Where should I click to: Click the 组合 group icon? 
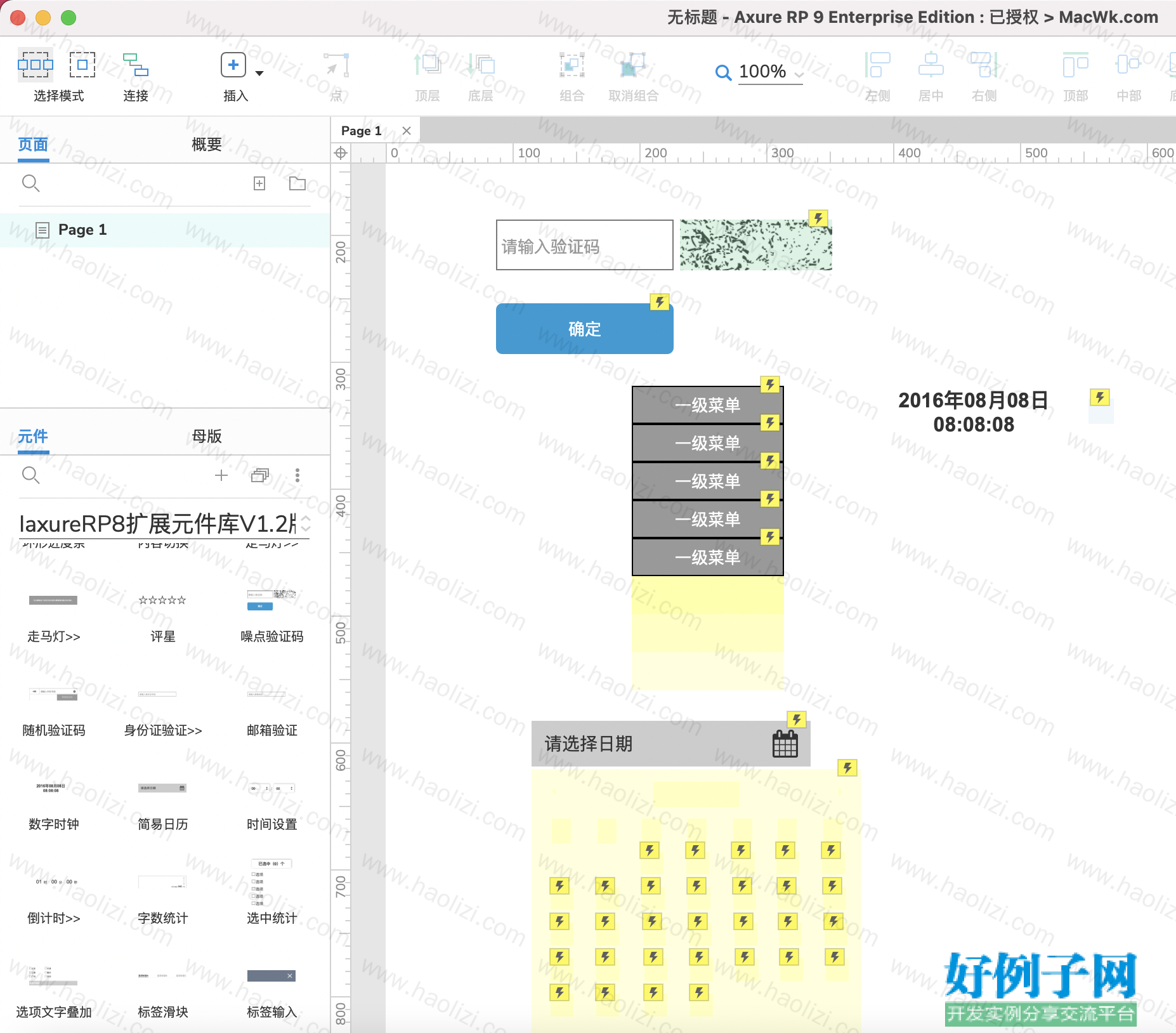[572, 65]
